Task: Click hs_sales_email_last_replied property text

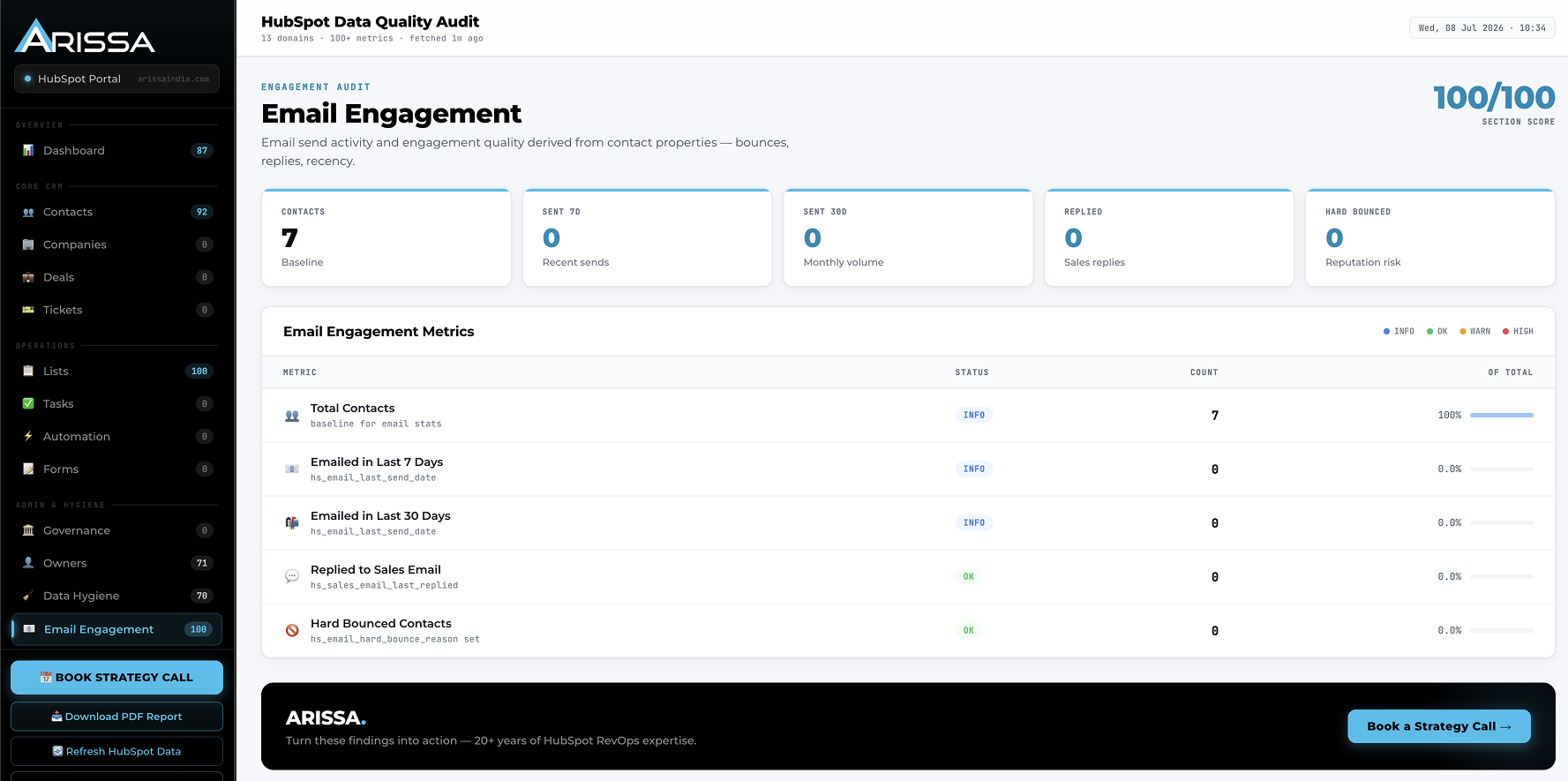Action: pyautogui.click(x=384, y=586)
